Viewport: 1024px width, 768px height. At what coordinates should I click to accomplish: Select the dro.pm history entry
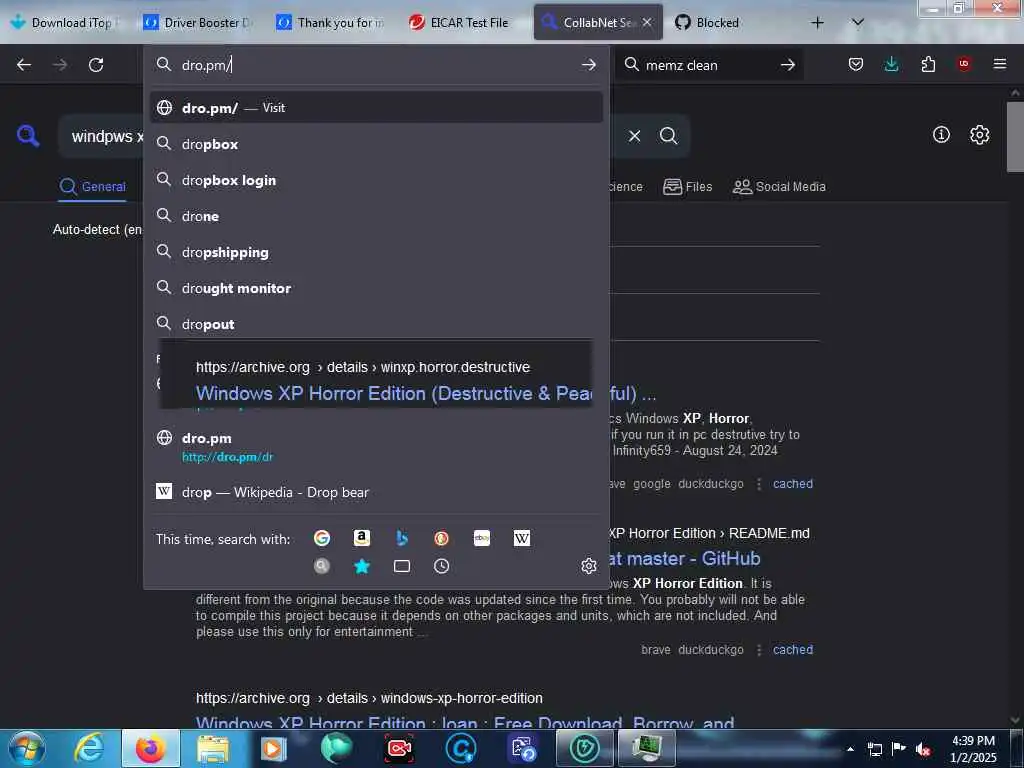click(x=376, y=447)
